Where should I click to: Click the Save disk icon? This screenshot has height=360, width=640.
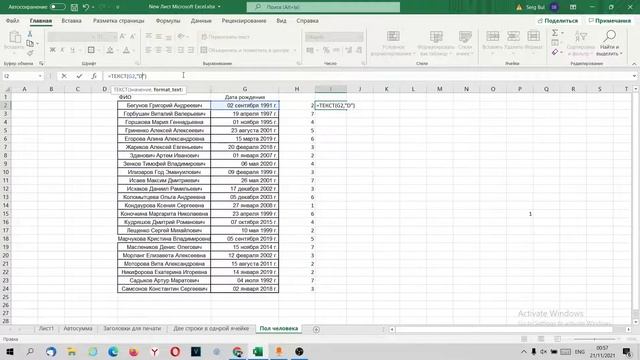[x=74, y=7]
